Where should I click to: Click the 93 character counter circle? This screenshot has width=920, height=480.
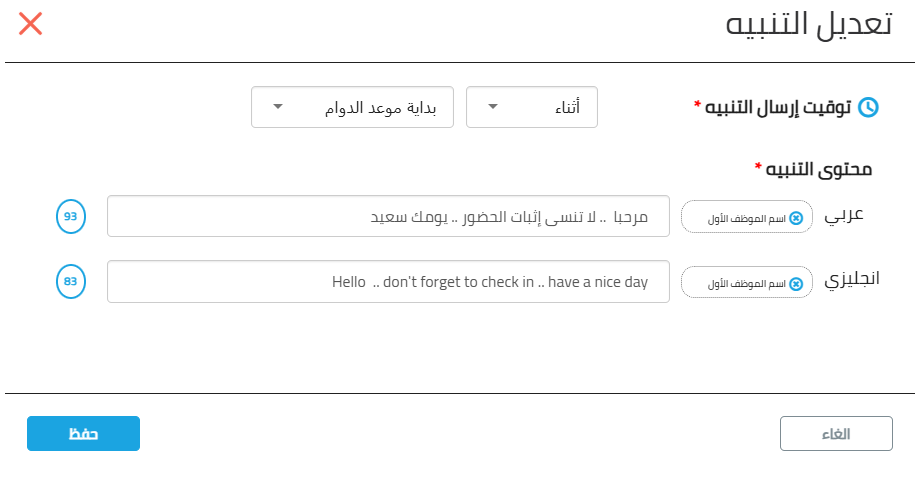pos(71,217)
